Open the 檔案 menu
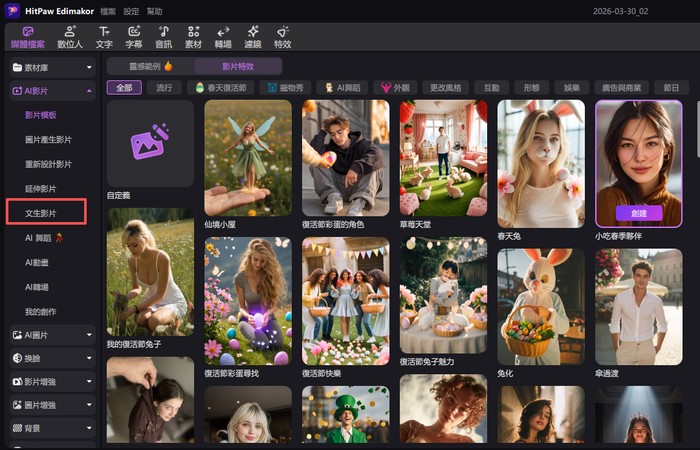This screenshot has height=450, width=700. coord(108,10)
